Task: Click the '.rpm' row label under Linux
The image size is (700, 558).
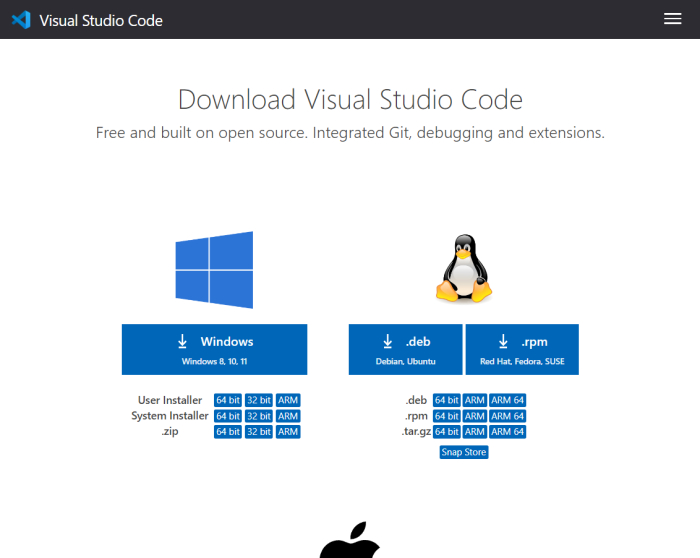Action: click(x=416, y=416)
